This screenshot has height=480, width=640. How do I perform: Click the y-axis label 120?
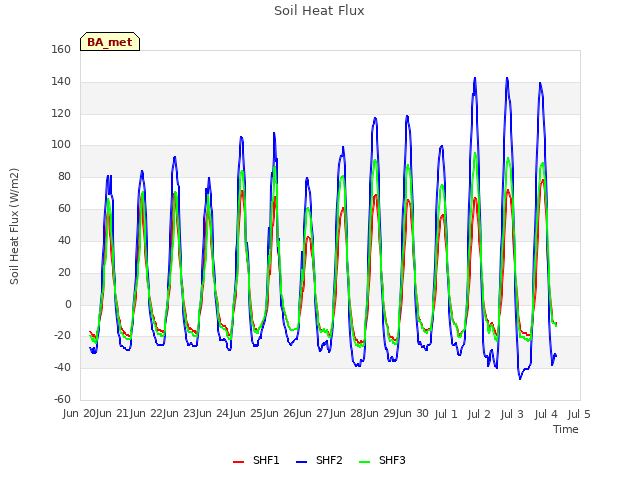click(x=61, y=113)
